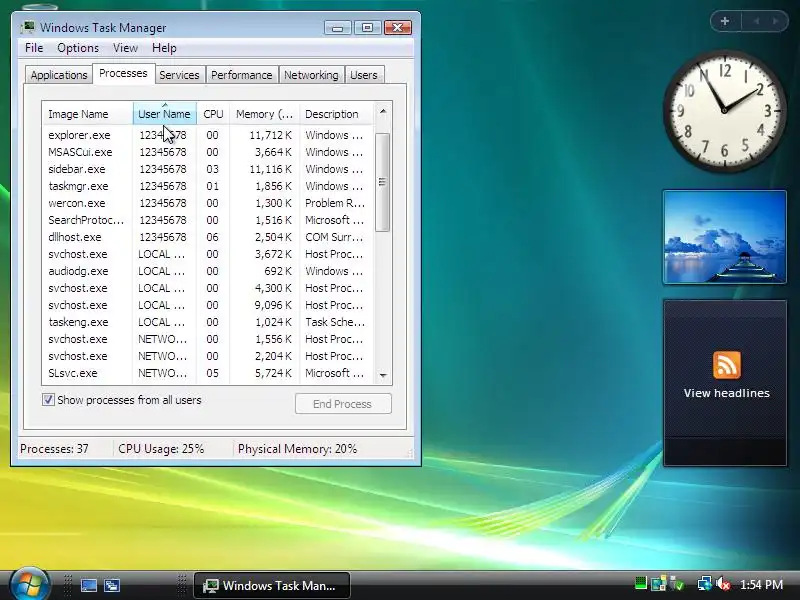Open the View menu

pos(125,48)
